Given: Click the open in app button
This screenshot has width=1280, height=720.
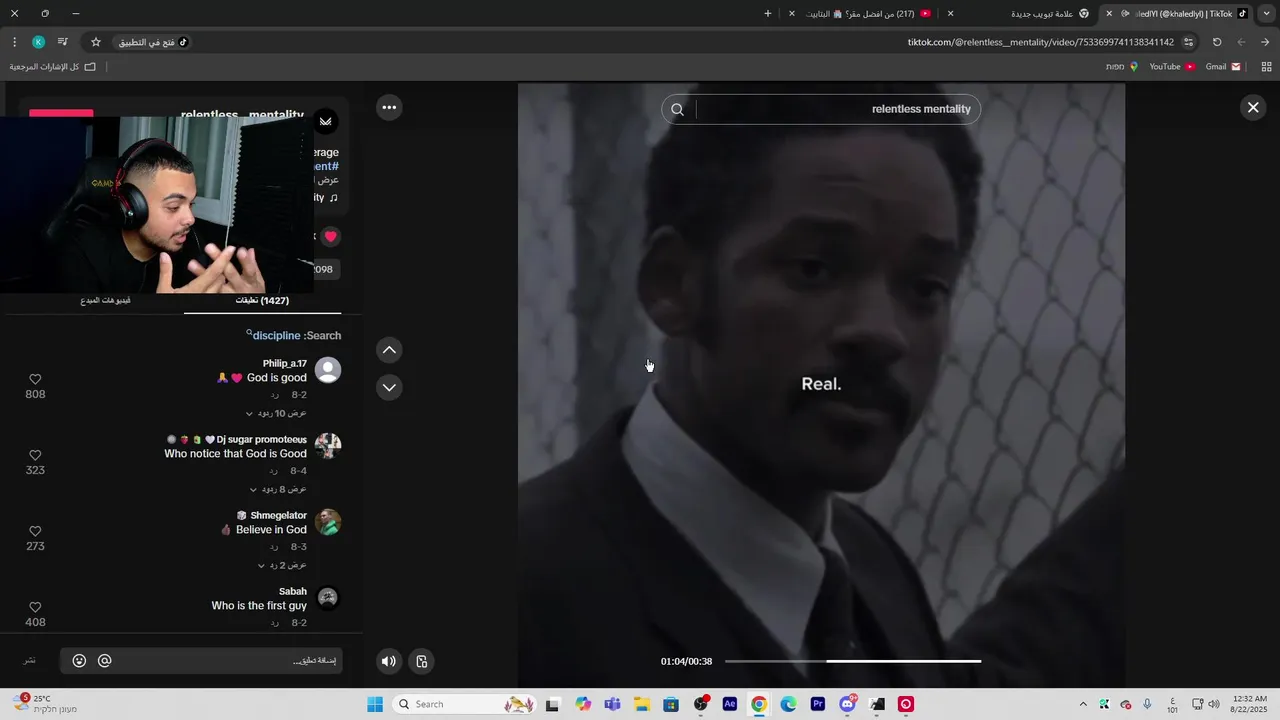Looking at the screenshot, I should click(152, 42).
